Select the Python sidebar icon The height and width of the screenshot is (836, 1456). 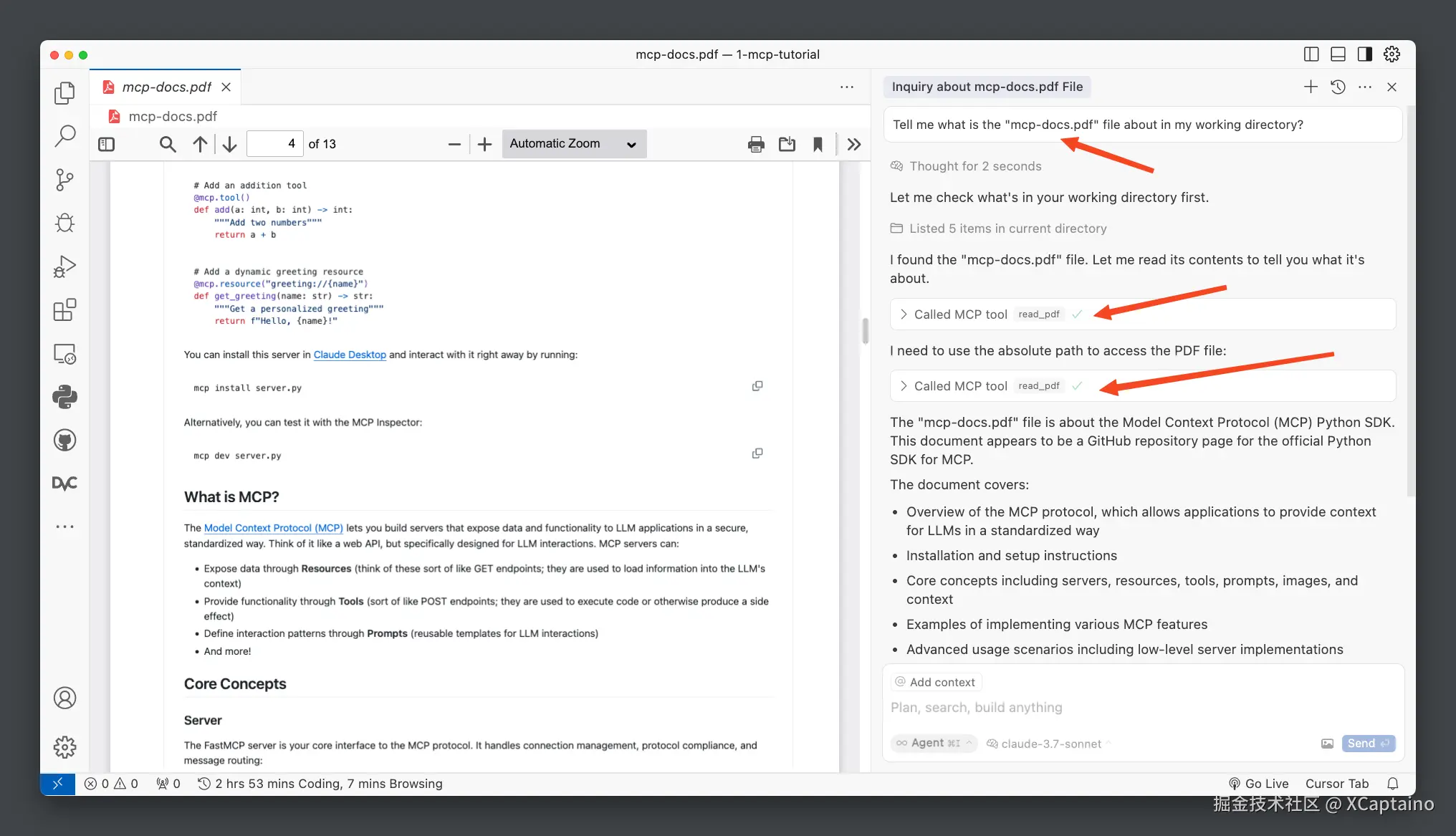point(64,397)
